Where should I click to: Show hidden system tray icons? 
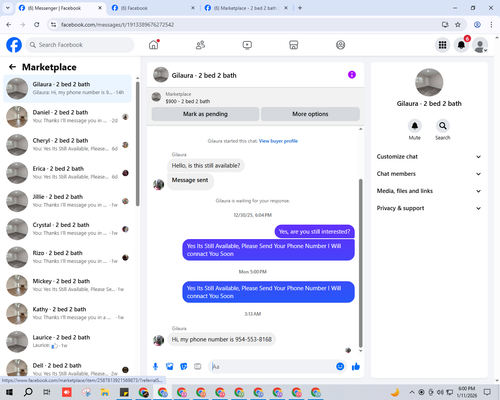click(412, 392)
